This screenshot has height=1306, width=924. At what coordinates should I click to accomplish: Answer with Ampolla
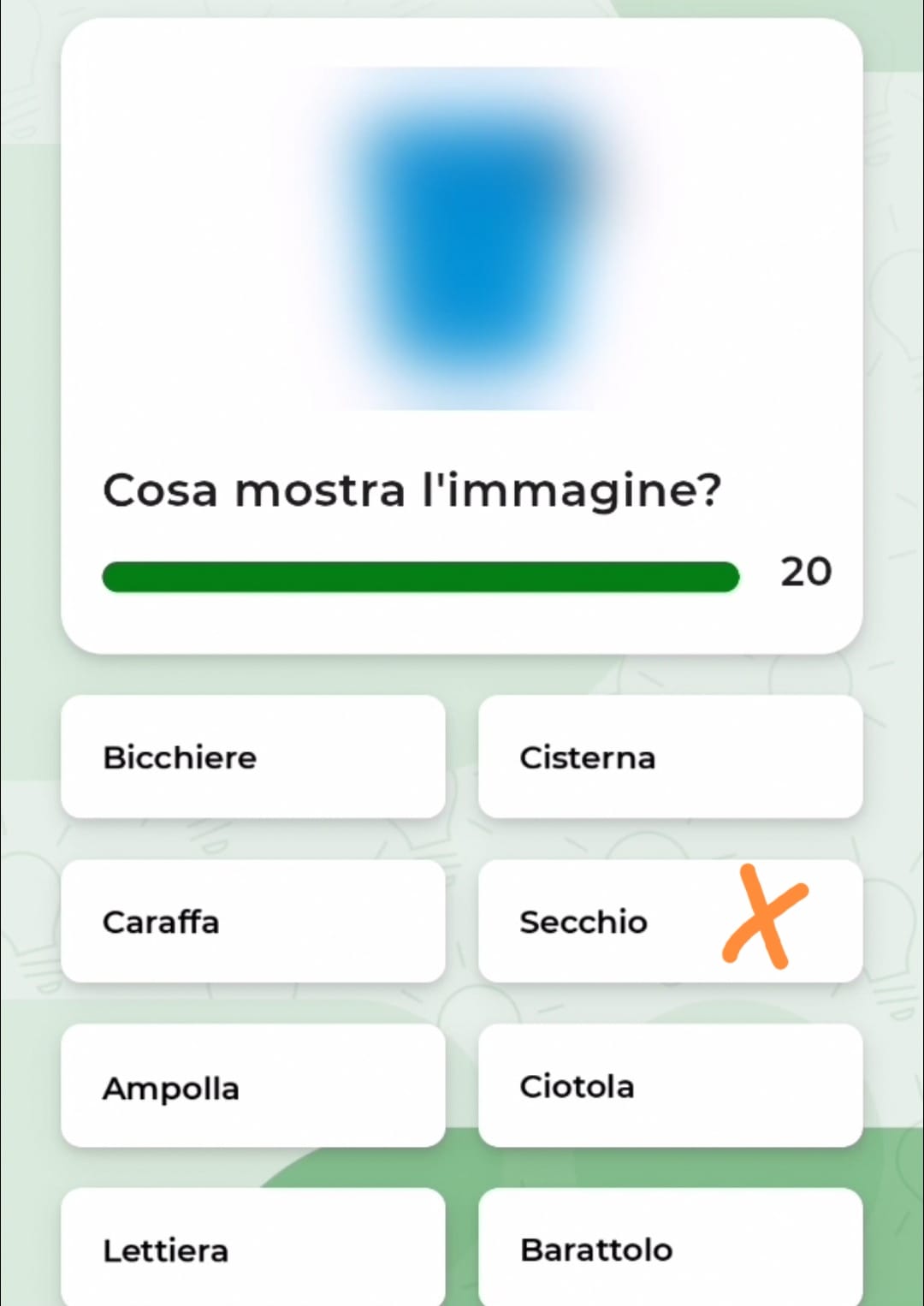click(253, 1085)
